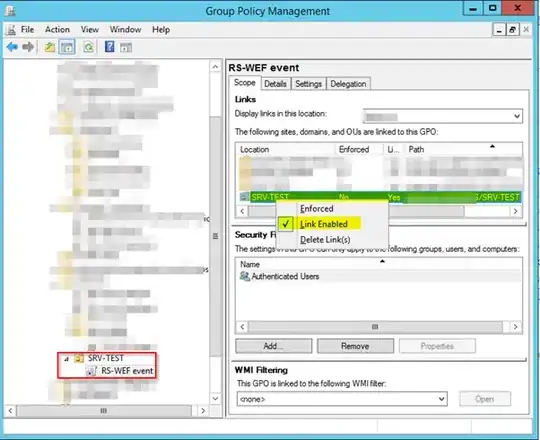The width and height of the screenshot is (540, 440).
Task: Click the console icon beside File menu
Action: pyautogui.click(x=11, y=30)
